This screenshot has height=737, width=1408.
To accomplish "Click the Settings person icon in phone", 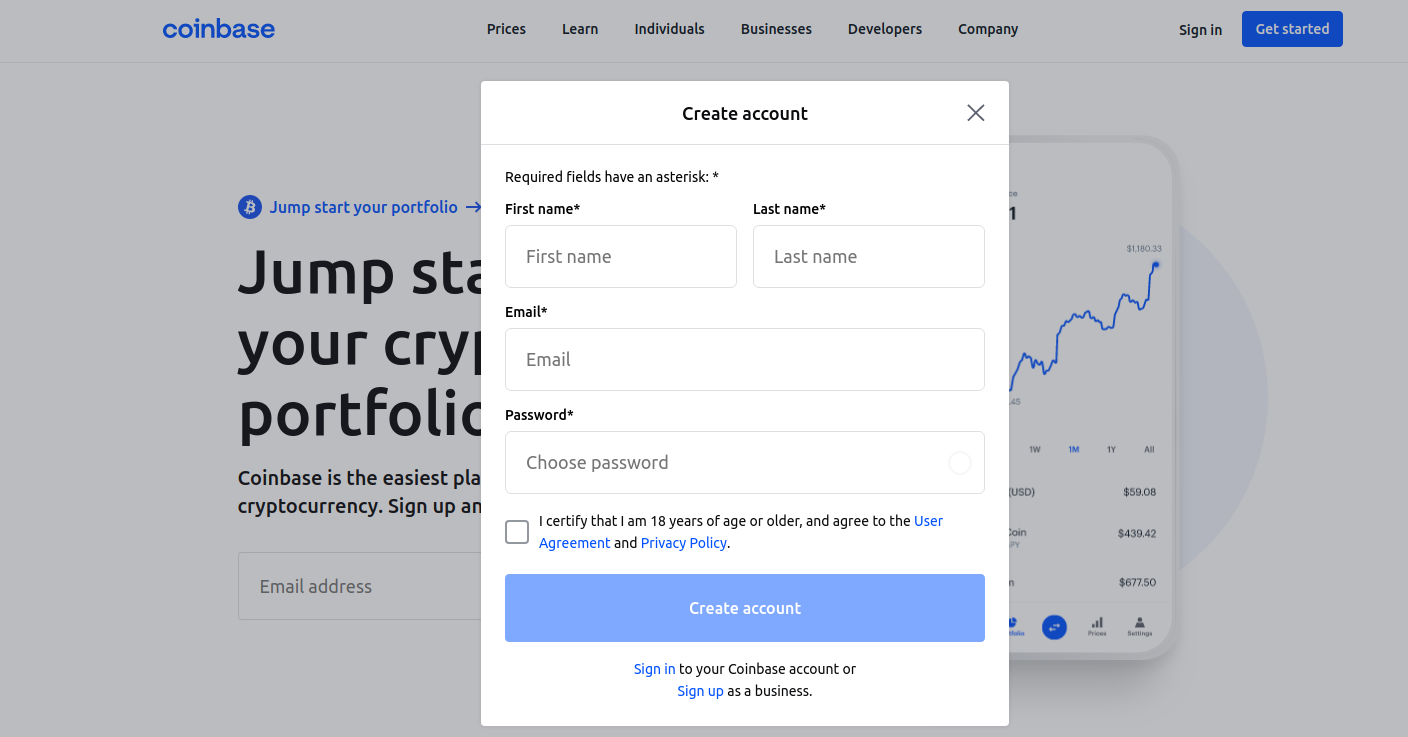I will pyautogui.click(x=1140, y=622).
